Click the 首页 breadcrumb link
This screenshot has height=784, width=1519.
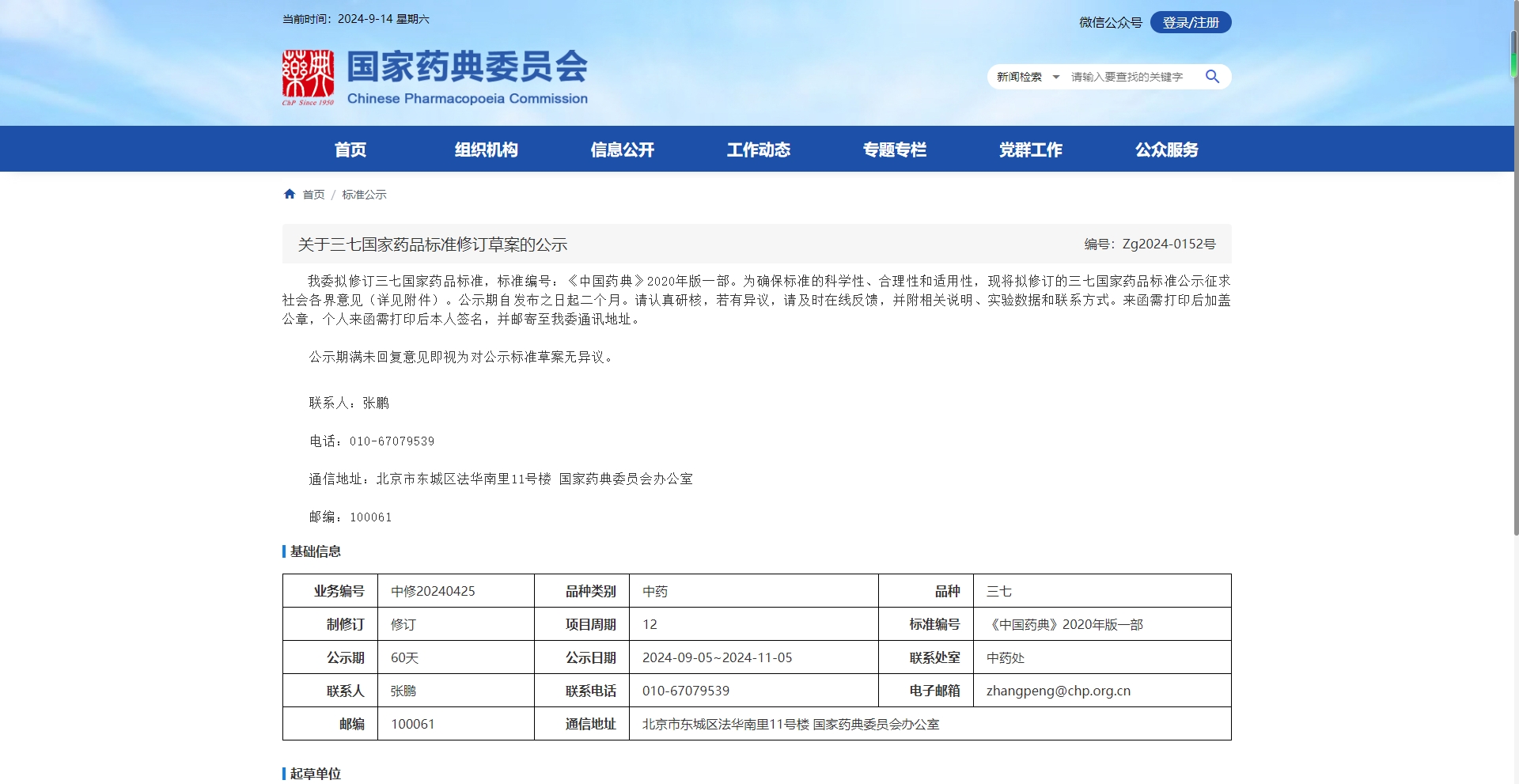tap(313, 195)
